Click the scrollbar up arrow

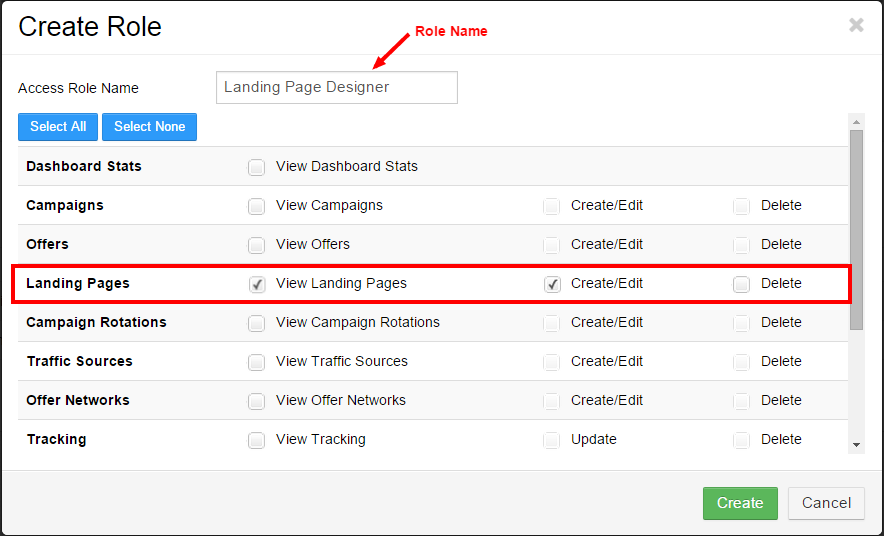856,122
